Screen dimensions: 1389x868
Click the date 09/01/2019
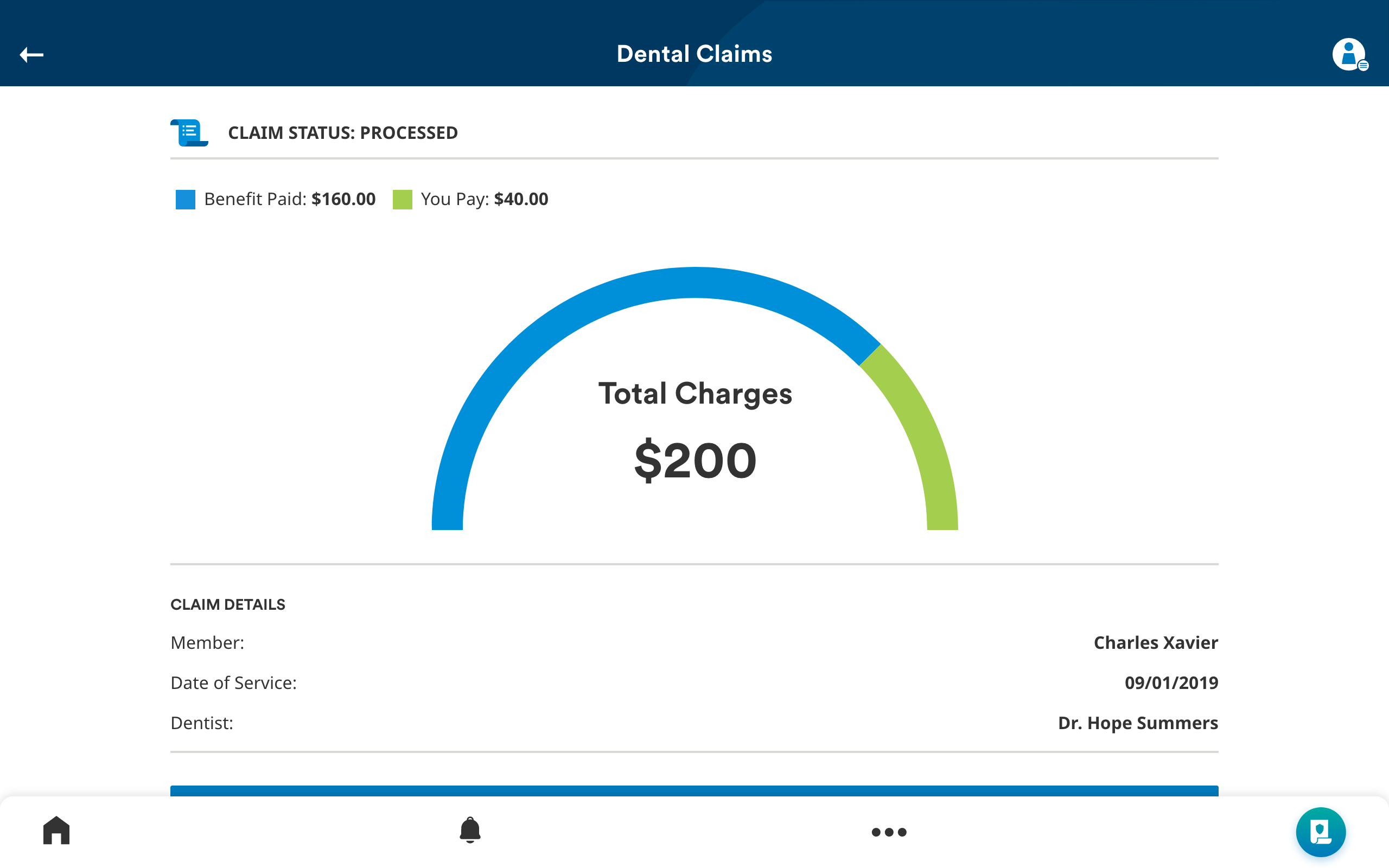(1171, 682)
